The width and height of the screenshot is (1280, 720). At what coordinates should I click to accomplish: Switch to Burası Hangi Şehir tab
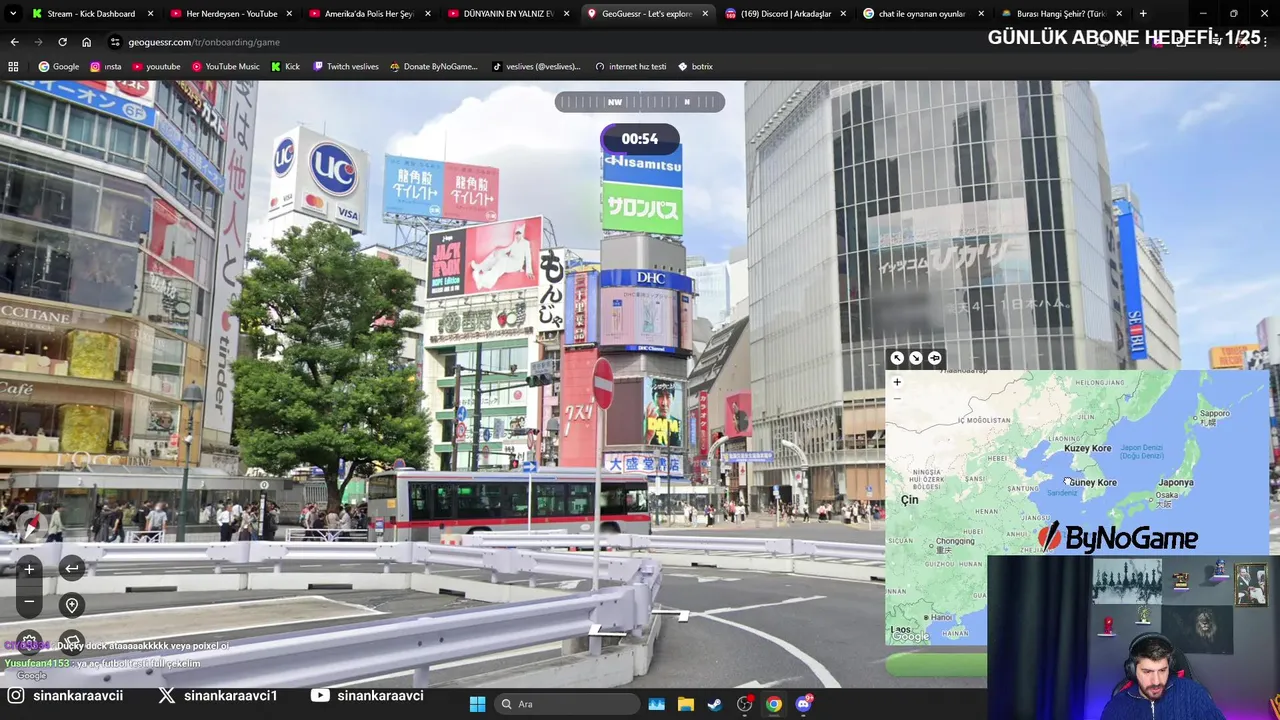click(1061, 14)
